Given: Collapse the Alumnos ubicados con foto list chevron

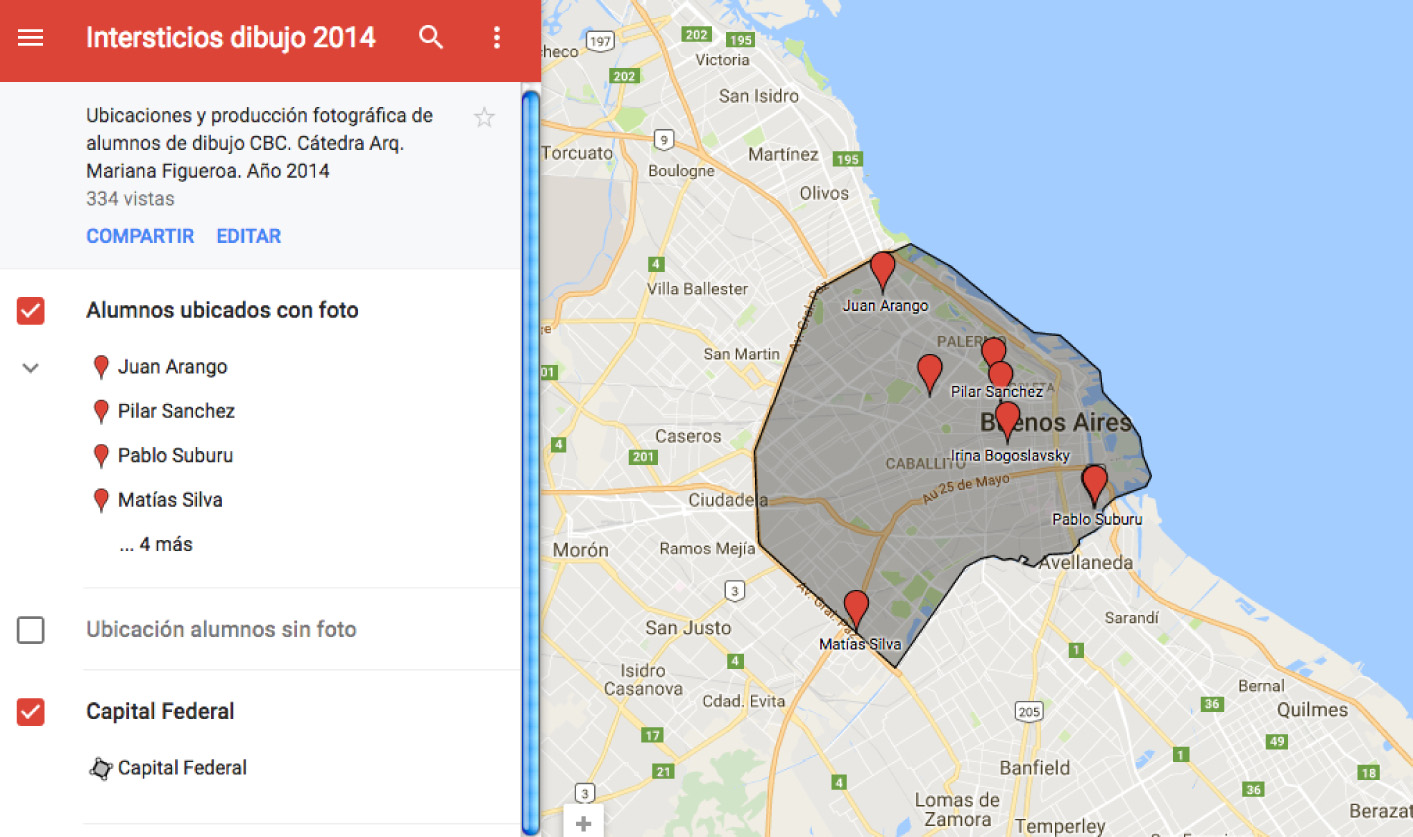Looking at the screenshot, I should tap(31, 368).
